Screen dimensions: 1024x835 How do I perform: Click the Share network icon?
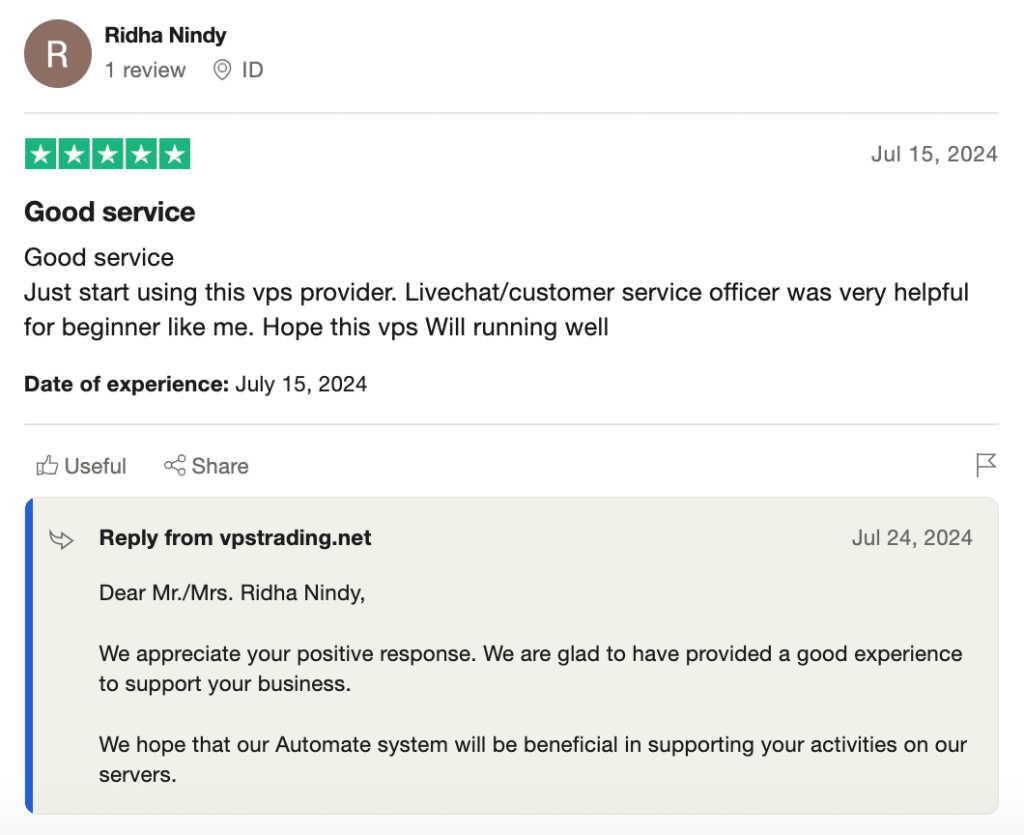pyautogui.click(x=174, y=465)
